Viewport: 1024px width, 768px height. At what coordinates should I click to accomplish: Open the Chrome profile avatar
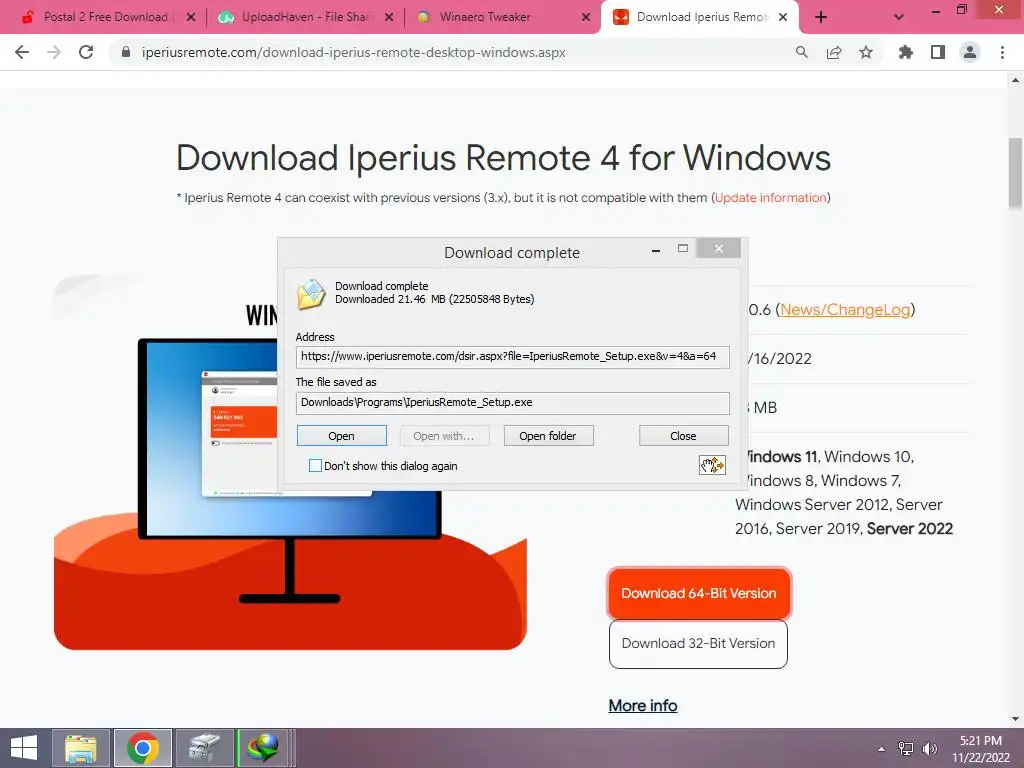pos(970,52)
